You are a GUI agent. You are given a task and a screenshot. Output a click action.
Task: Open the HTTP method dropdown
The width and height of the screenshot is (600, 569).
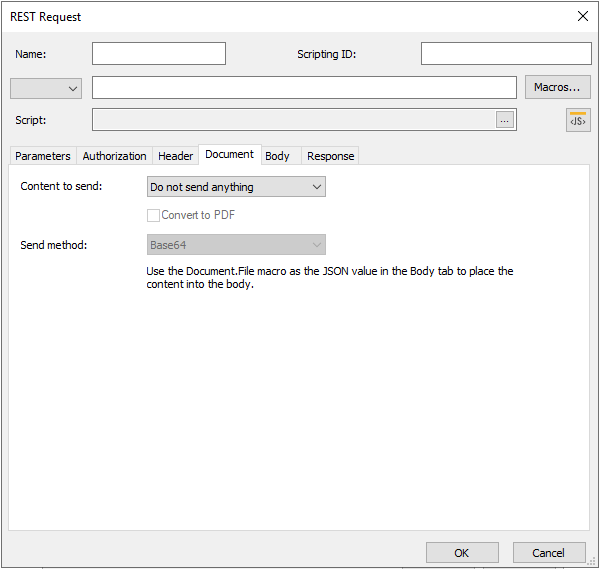coord(46,89)
